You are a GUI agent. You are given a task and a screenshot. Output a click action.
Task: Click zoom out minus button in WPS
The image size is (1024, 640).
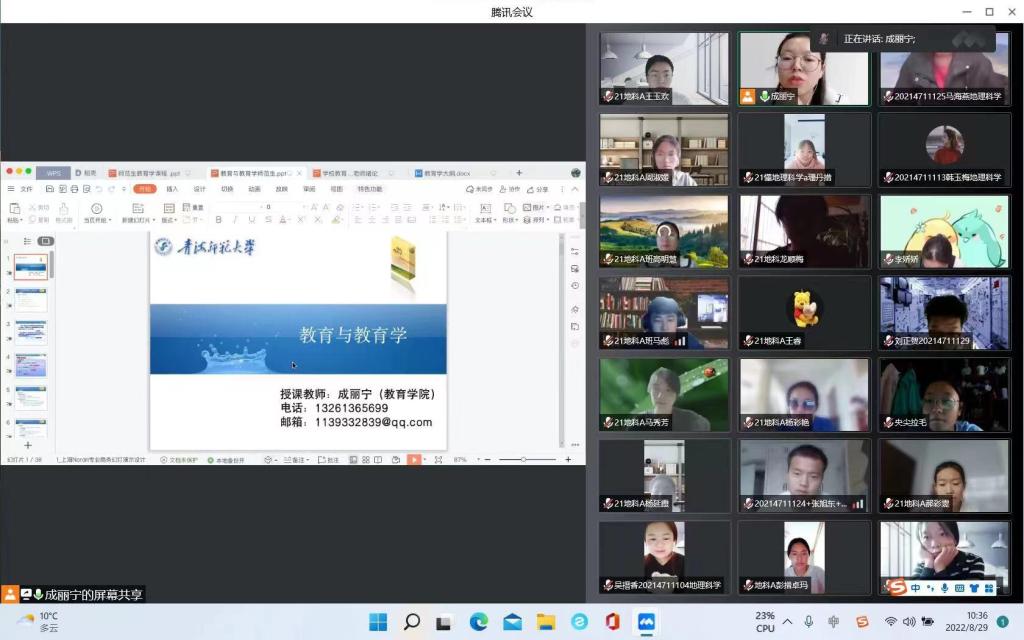click(487, 460)
